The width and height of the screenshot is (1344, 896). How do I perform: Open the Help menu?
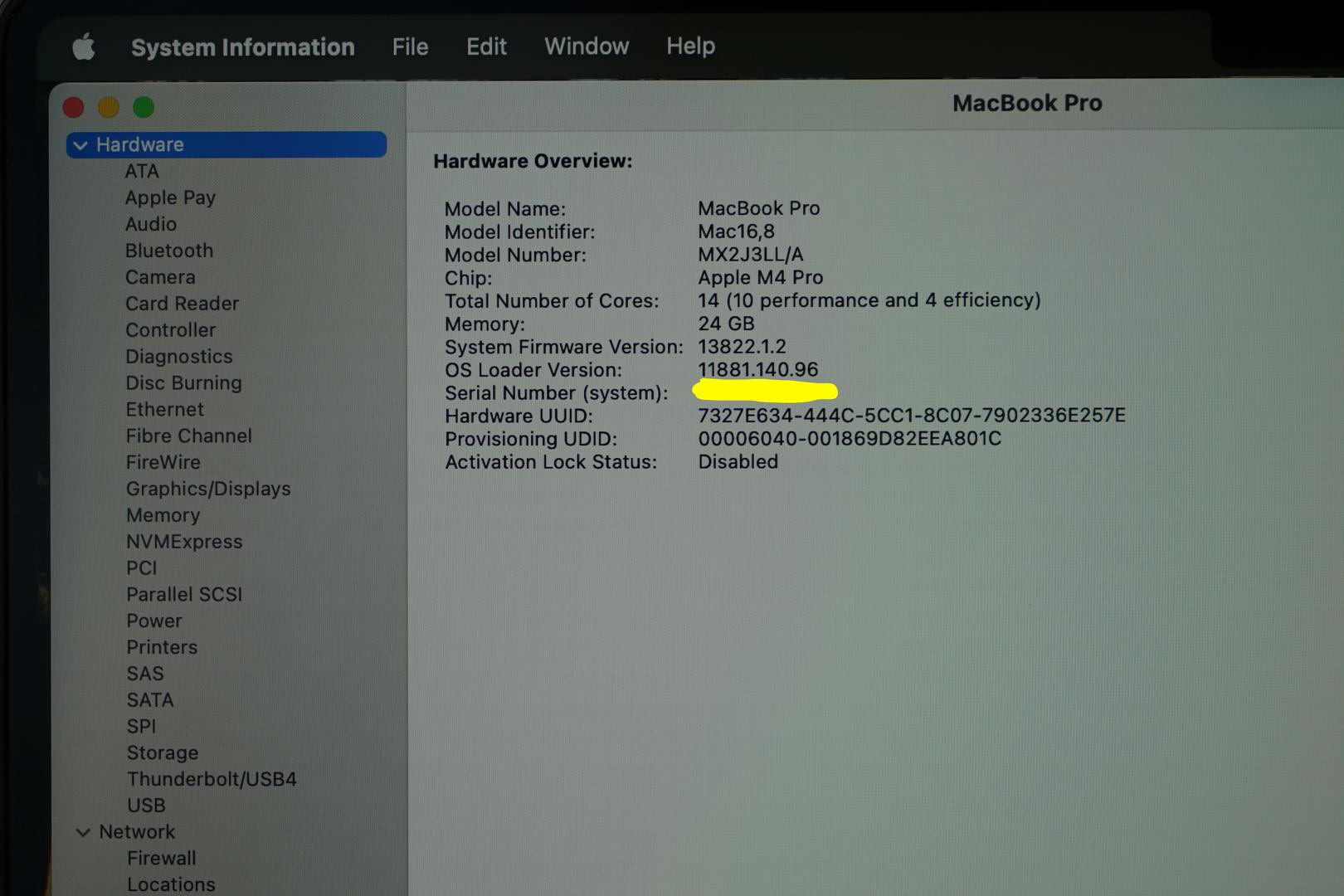click(x=690, y=46)
